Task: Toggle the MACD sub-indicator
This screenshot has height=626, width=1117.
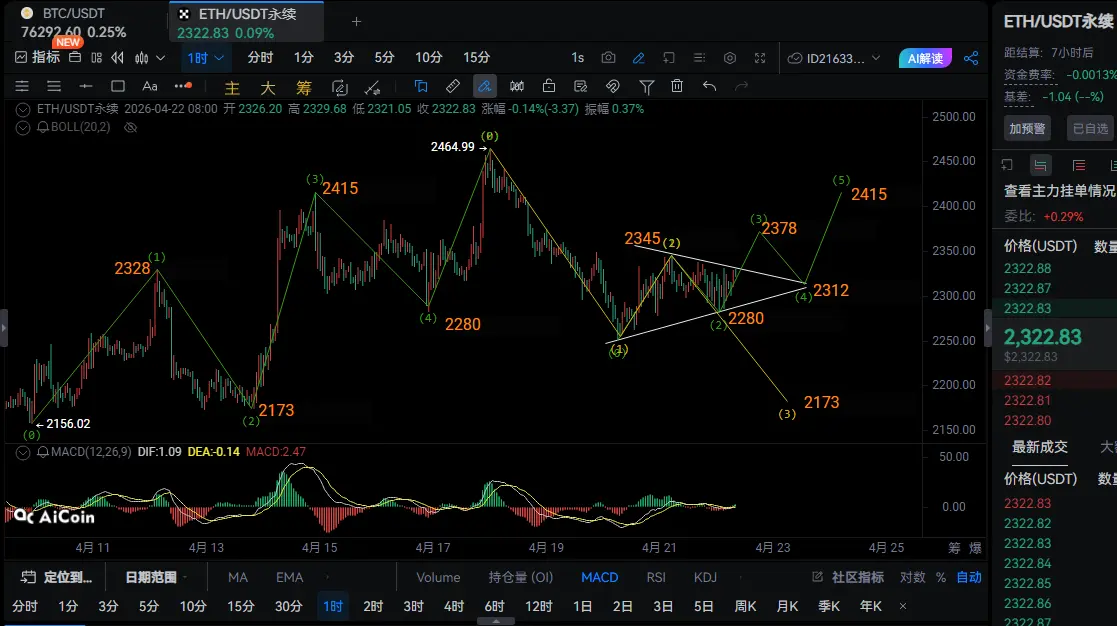Action: (600, 578)
